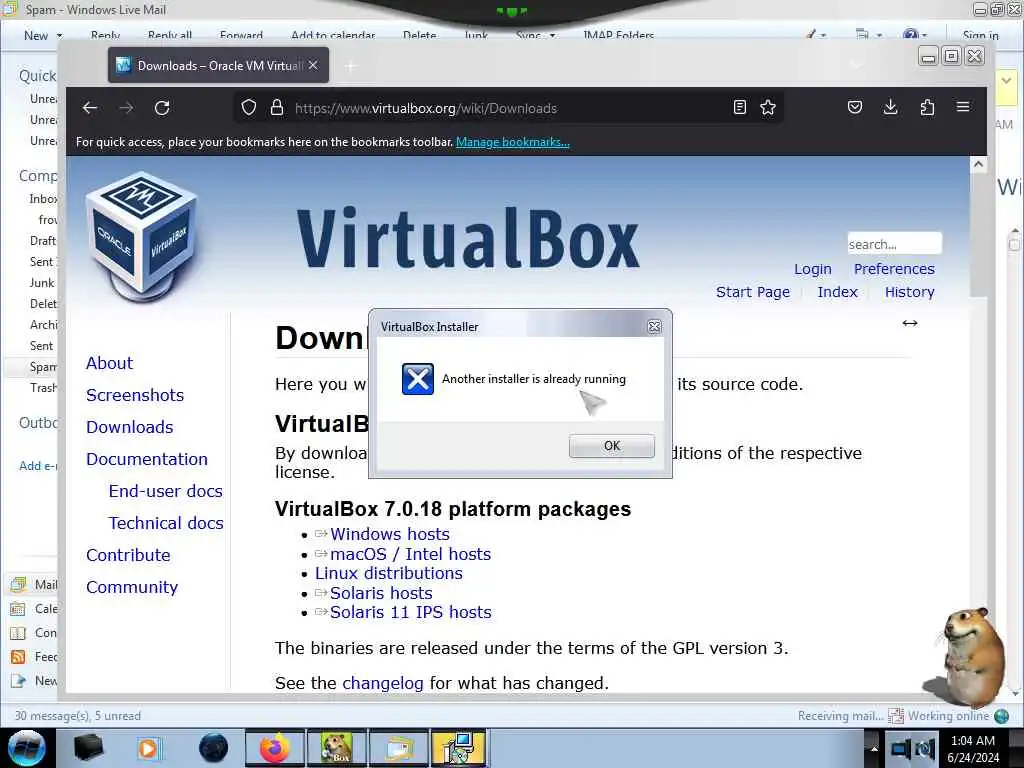Click the Firefox taskbar icon
The image size is (1024, 768).
tap(275, 748)
